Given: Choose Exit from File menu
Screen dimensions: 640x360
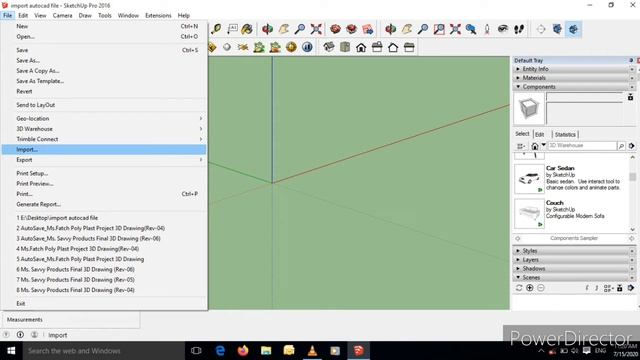Looking at the screenshot, I should (104, 303).
